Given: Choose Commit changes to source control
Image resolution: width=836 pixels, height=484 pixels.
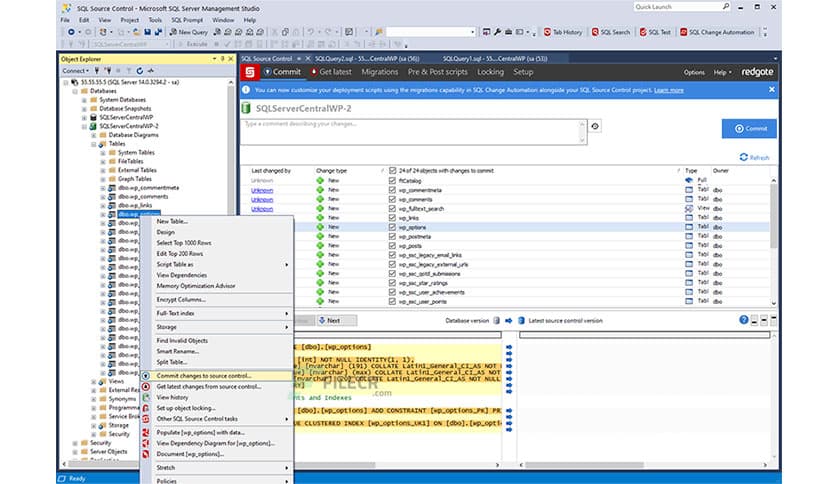Looking at the screenshot, I should [217, 376].
